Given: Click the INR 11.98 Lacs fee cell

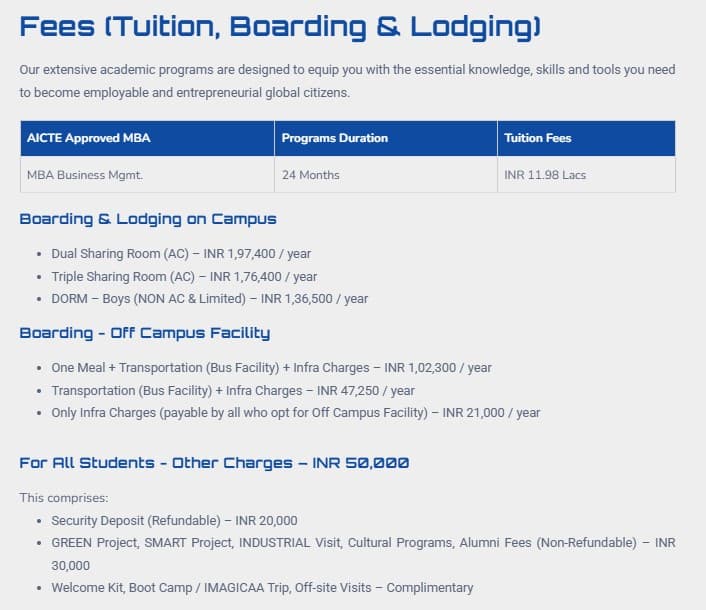Looking at the screenshot, I should pos(545,175).
